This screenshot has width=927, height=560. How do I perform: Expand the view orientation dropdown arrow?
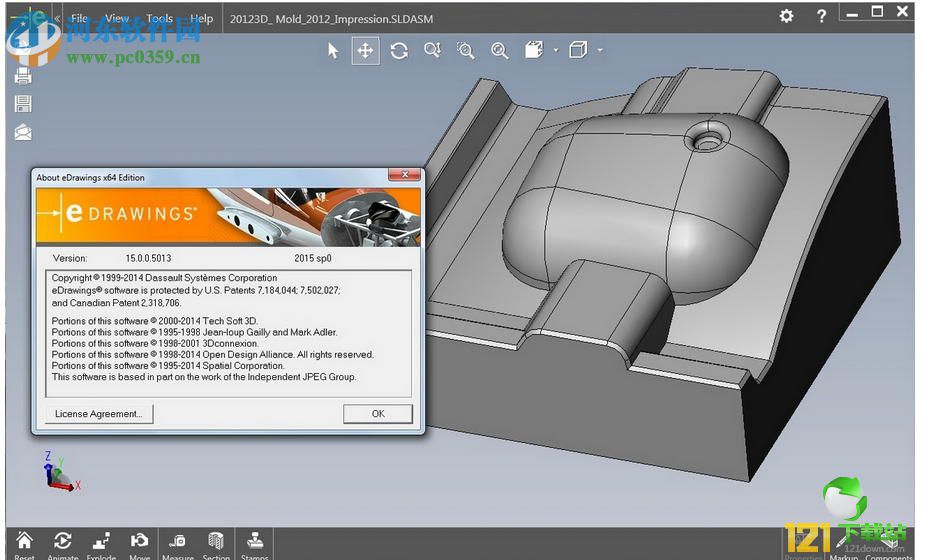[x=555, y=50]
